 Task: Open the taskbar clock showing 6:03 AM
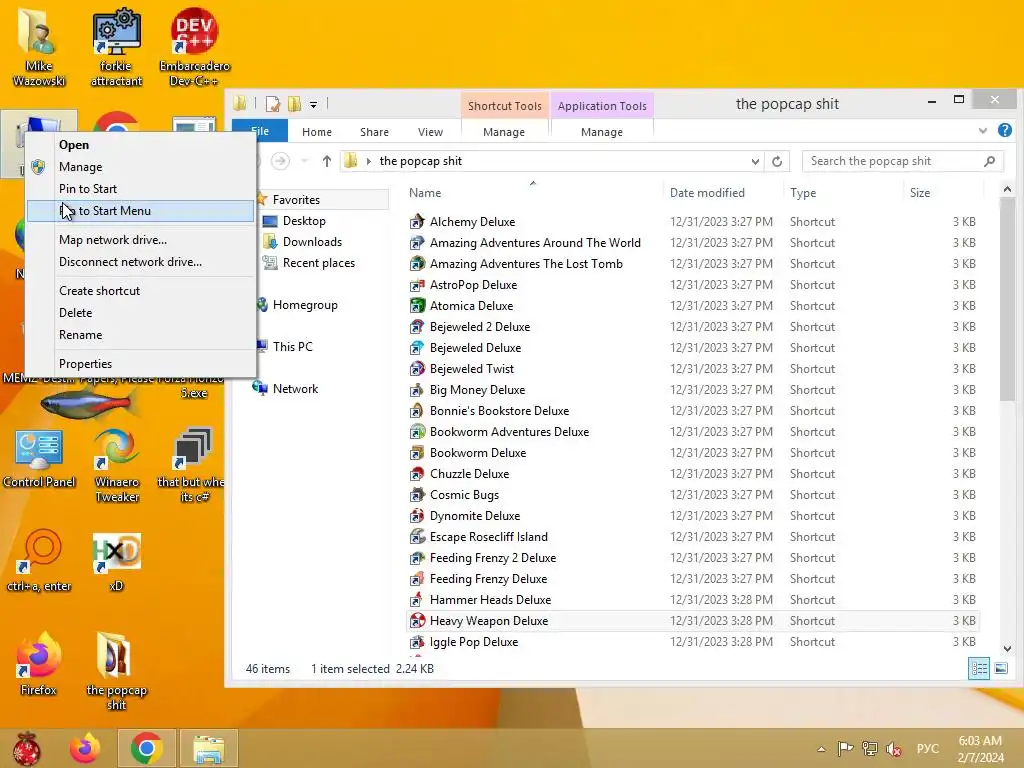pyautogui.click(x=980, y=749)
